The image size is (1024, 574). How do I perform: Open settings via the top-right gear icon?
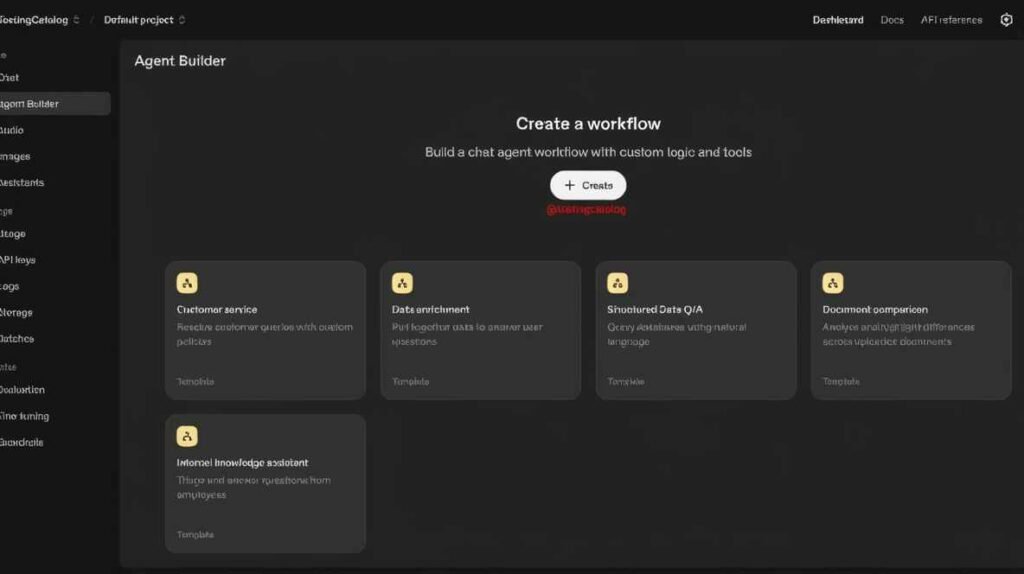1006,20
